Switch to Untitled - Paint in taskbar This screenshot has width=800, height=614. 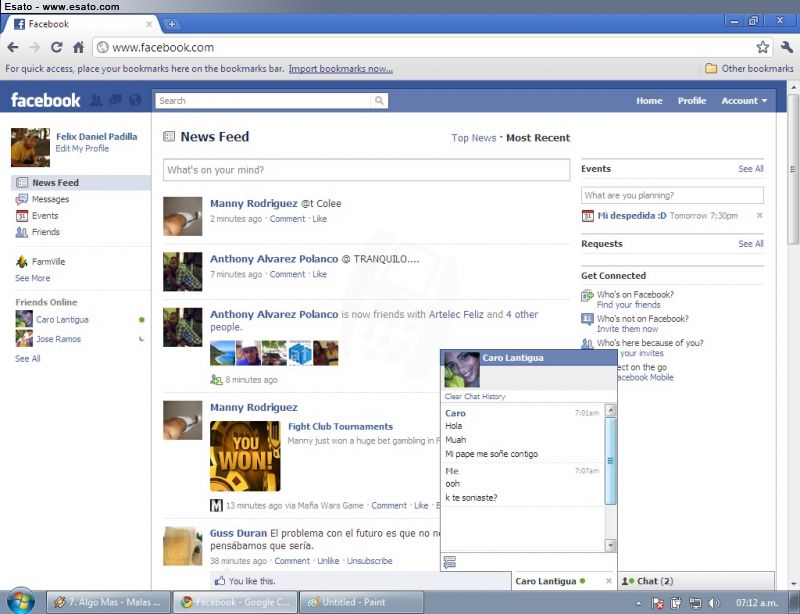[x=361, y=602]
